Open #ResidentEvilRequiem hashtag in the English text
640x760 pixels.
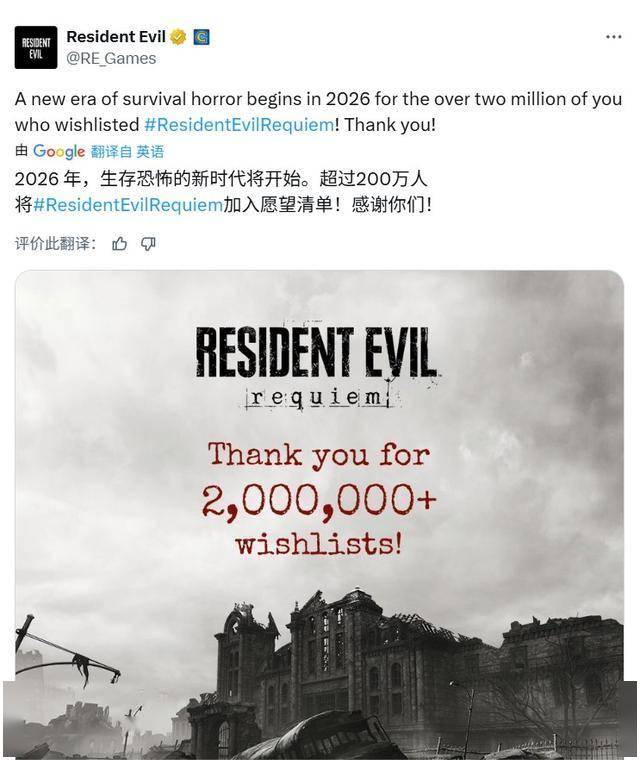(x=239, y=125)
